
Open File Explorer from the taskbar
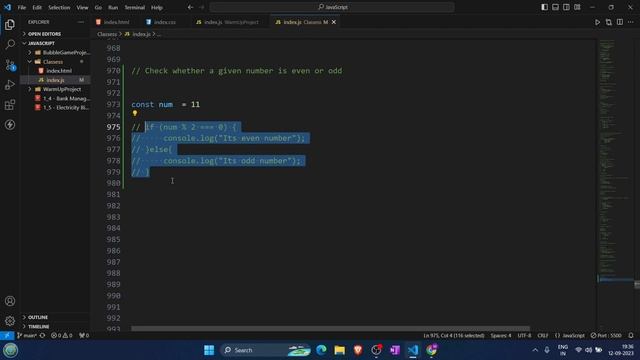pos(340,350)
